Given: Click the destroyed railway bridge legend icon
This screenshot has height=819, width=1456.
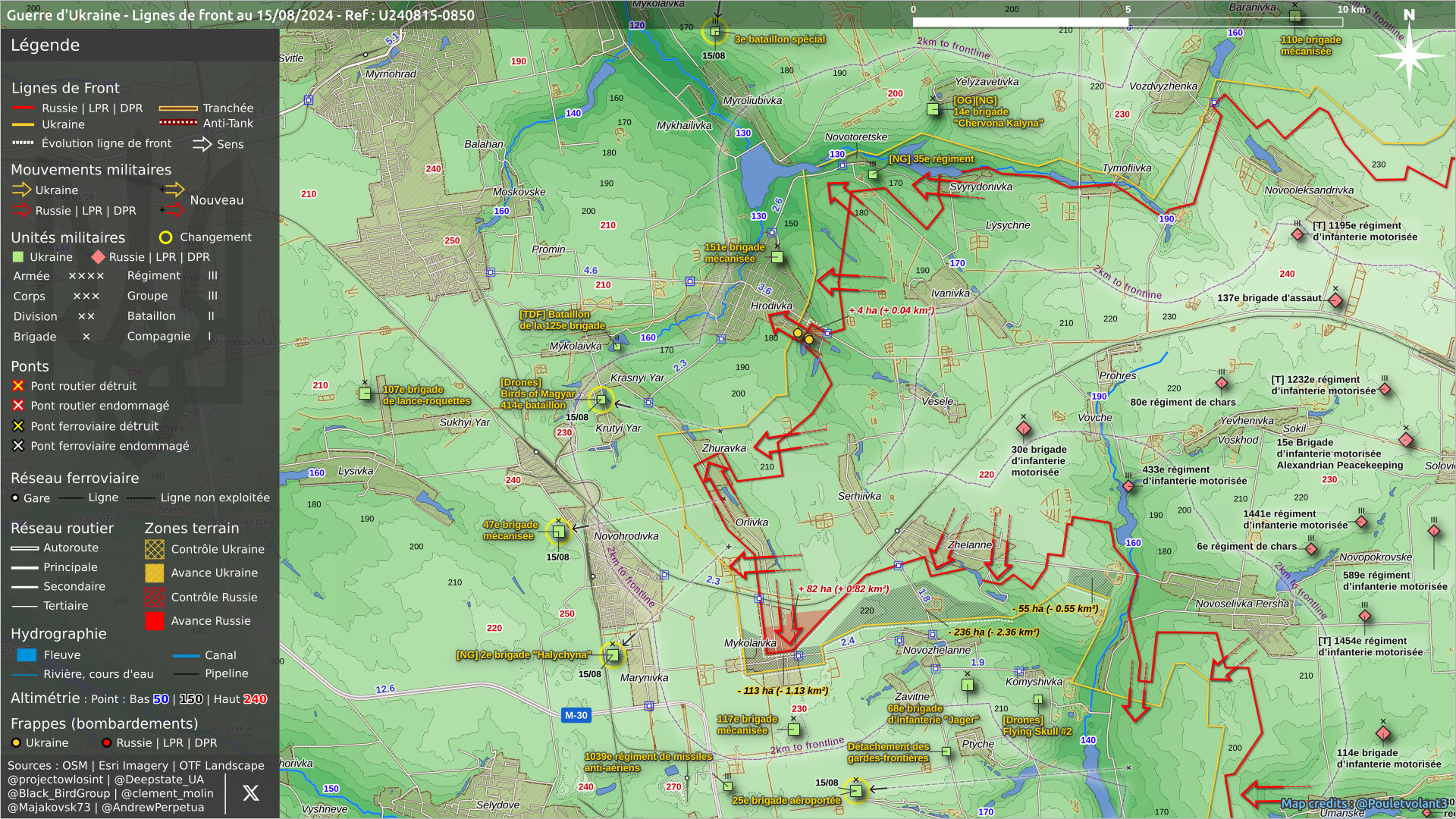Looking at the screenshot, I should [18, 426].
